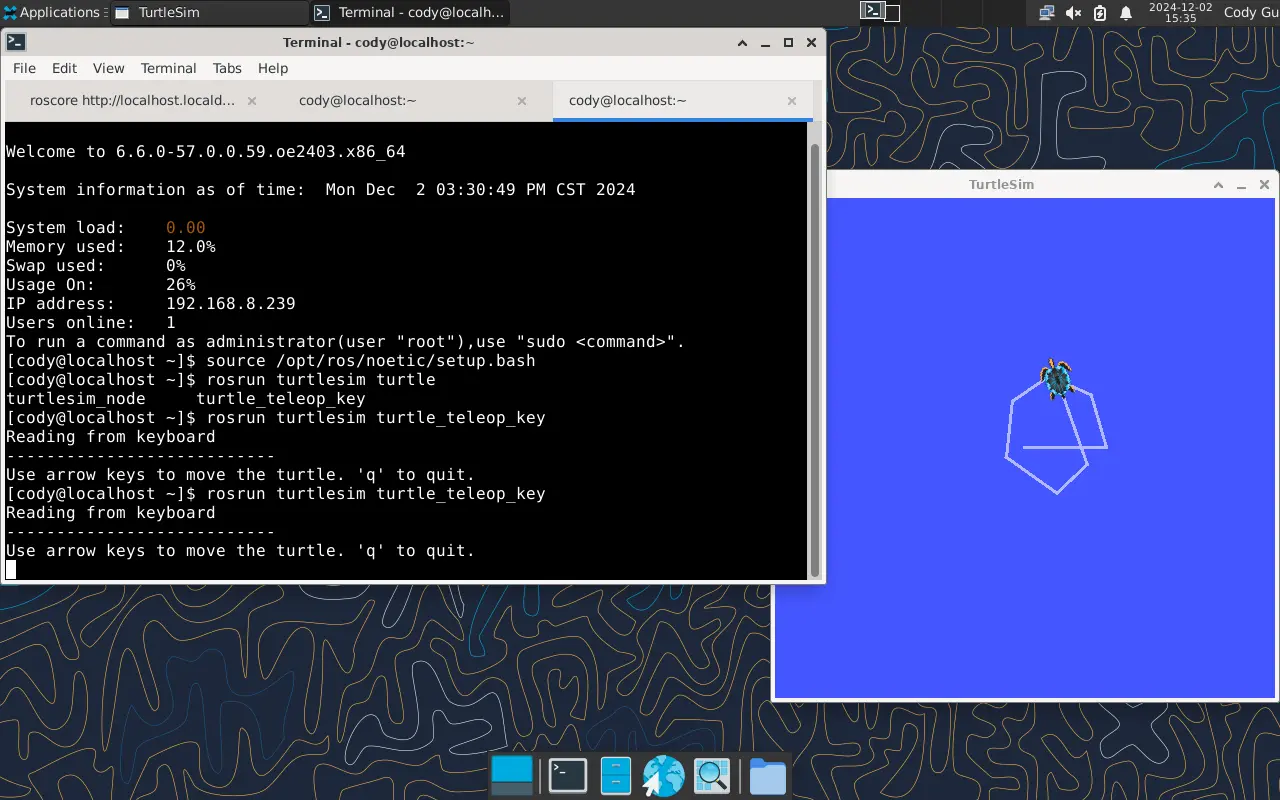1280x800 pixels.
Task: Launch the web browser globe icon in dock
Action: tap(663, 776)
